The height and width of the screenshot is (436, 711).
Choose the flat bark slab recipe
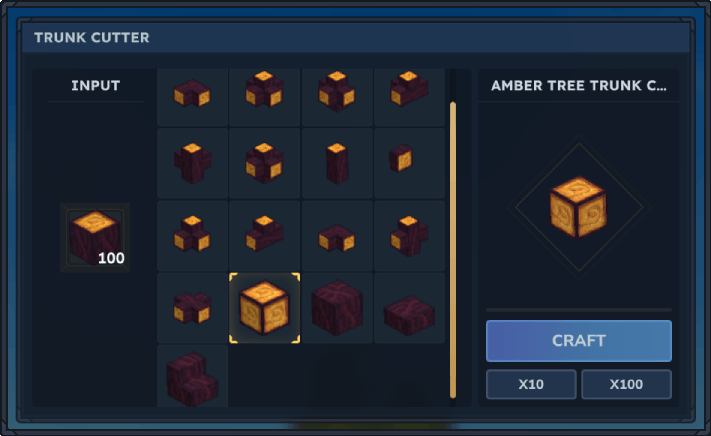[409, 308]
